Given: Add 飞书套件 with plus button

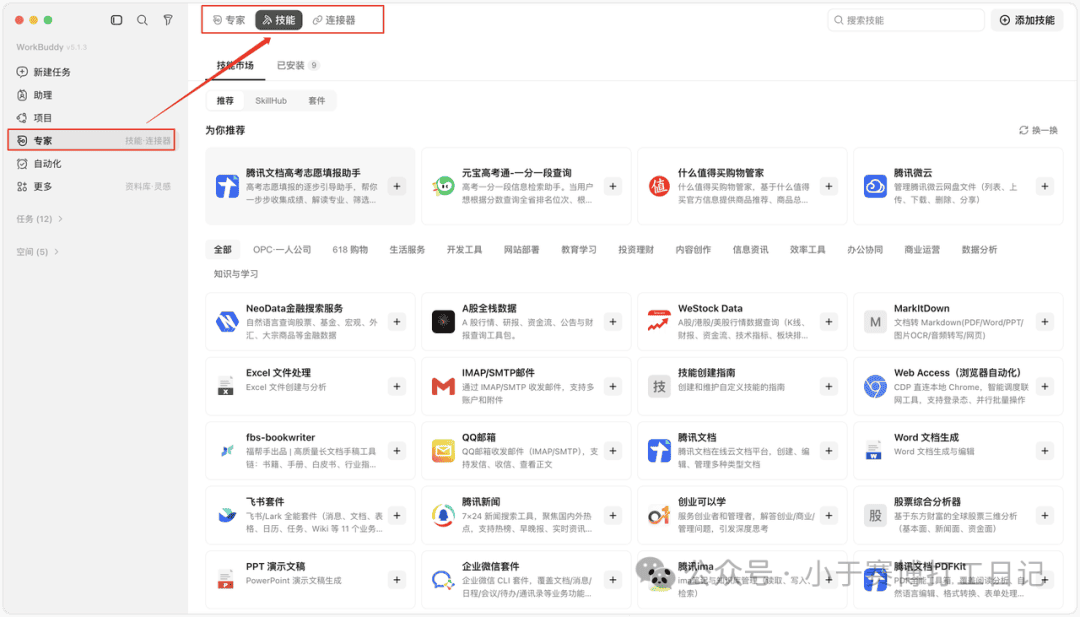Looking at the screenshot, I should click(x=397, y=515).
